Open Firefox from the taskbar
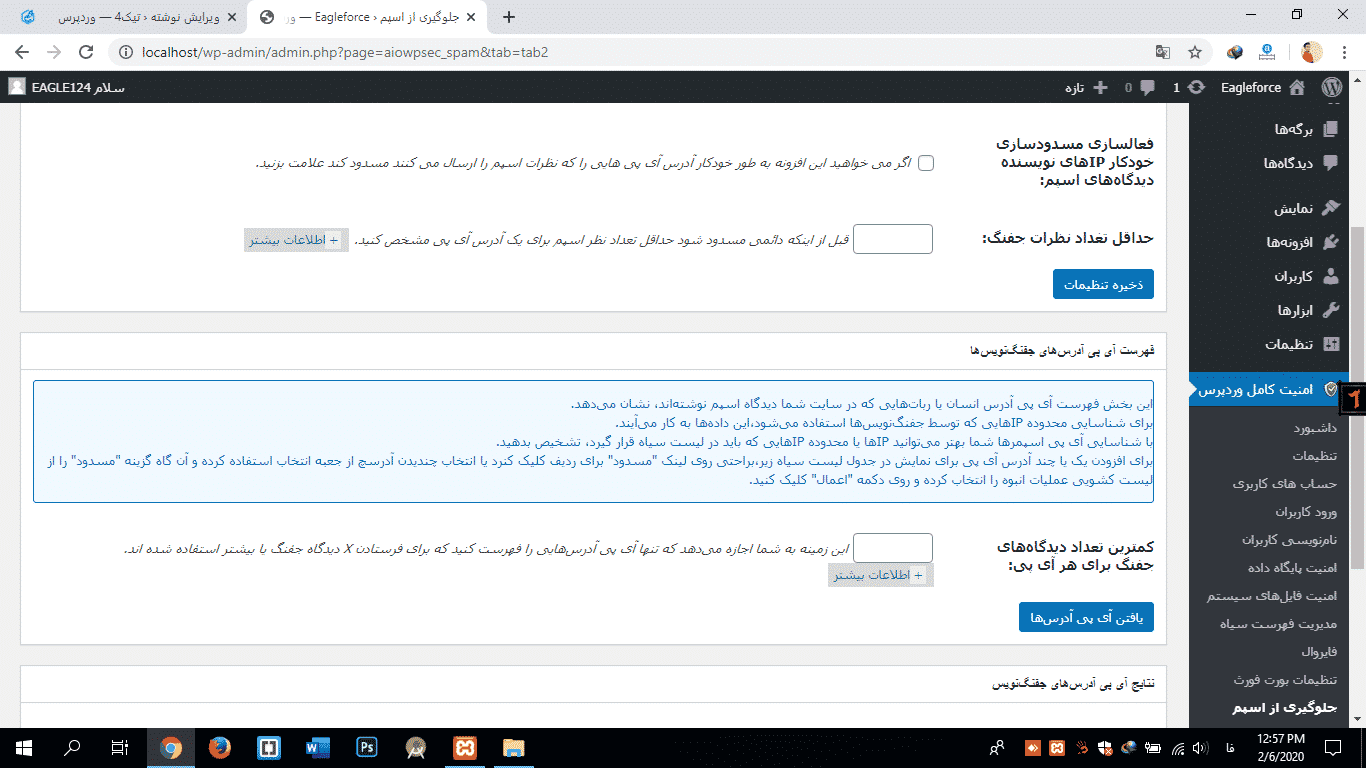The width and height of the screenshot is (1366, 768). point(220,747)
